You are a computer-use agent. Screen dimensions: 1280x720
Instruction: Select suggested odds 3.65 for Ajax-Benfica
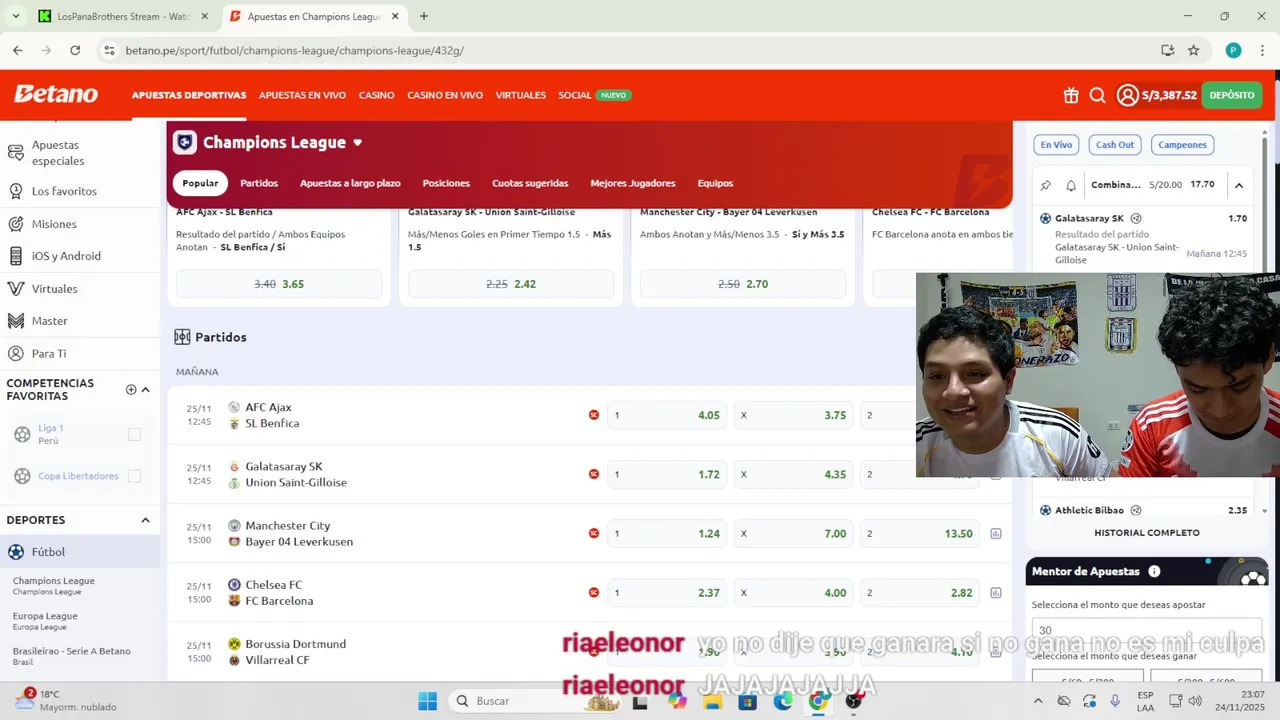pos(279,284)
